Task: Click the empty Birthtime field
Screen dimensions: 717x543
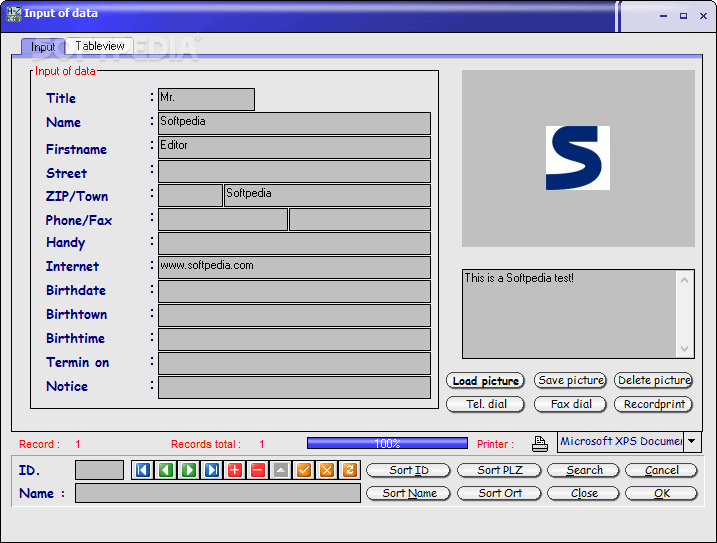Action: point(294,339)
